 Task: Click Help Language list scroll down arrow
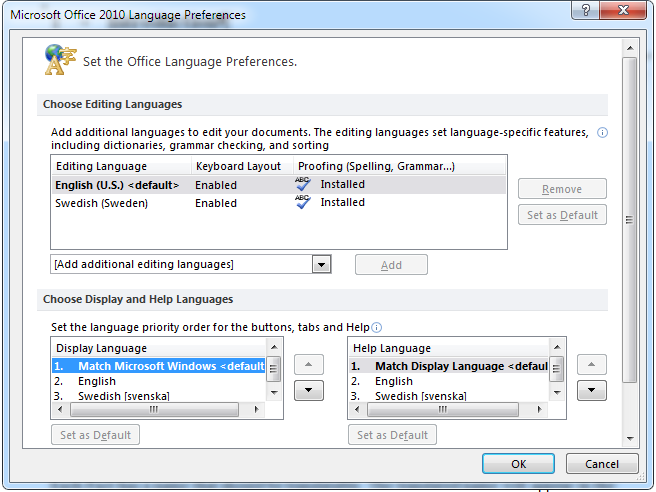[x=556, y=392]
